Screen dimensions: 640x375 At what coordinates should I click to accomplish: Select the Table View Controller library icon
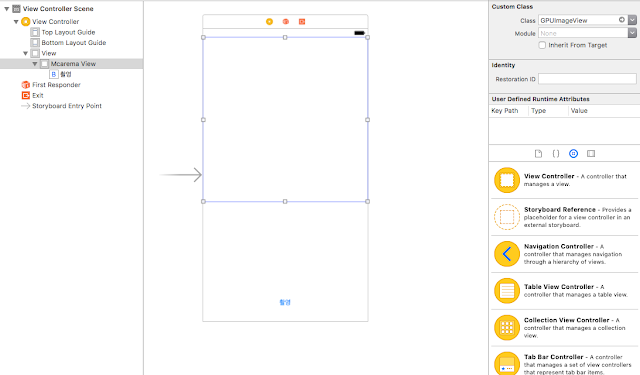[507, 291]
